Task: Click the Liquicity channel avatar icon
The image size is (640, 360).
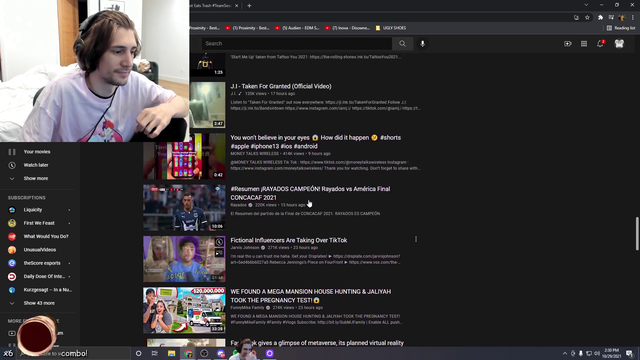Action: (x=12, y=210)
